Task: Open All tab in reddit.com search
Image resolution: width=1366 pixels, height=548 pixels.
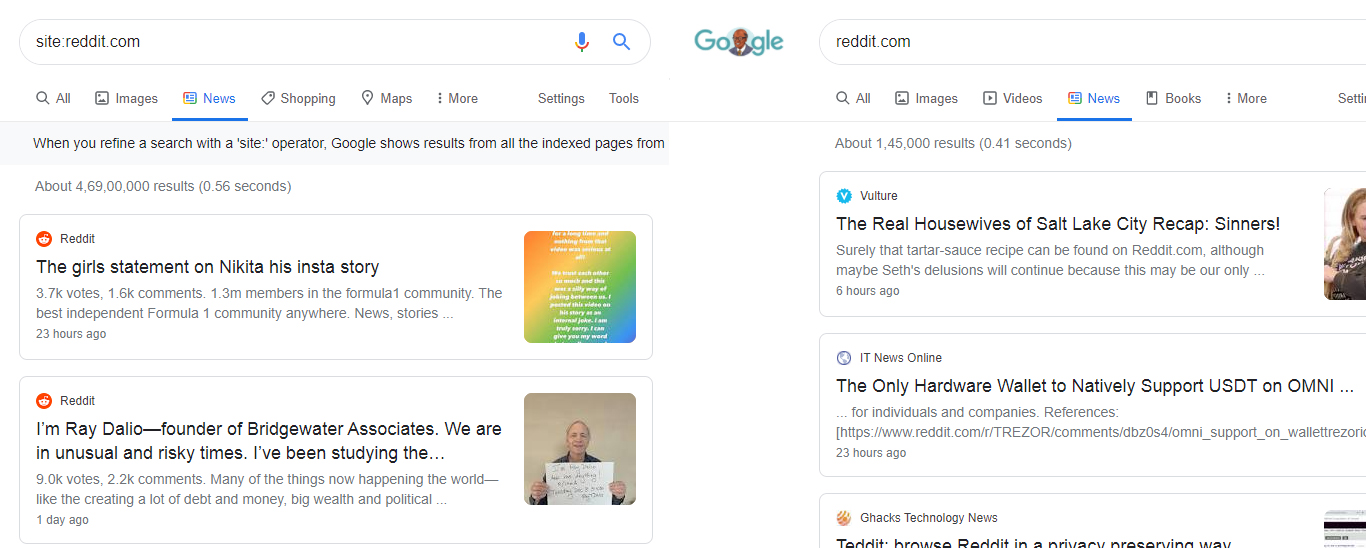Action: tap(853, 98)
